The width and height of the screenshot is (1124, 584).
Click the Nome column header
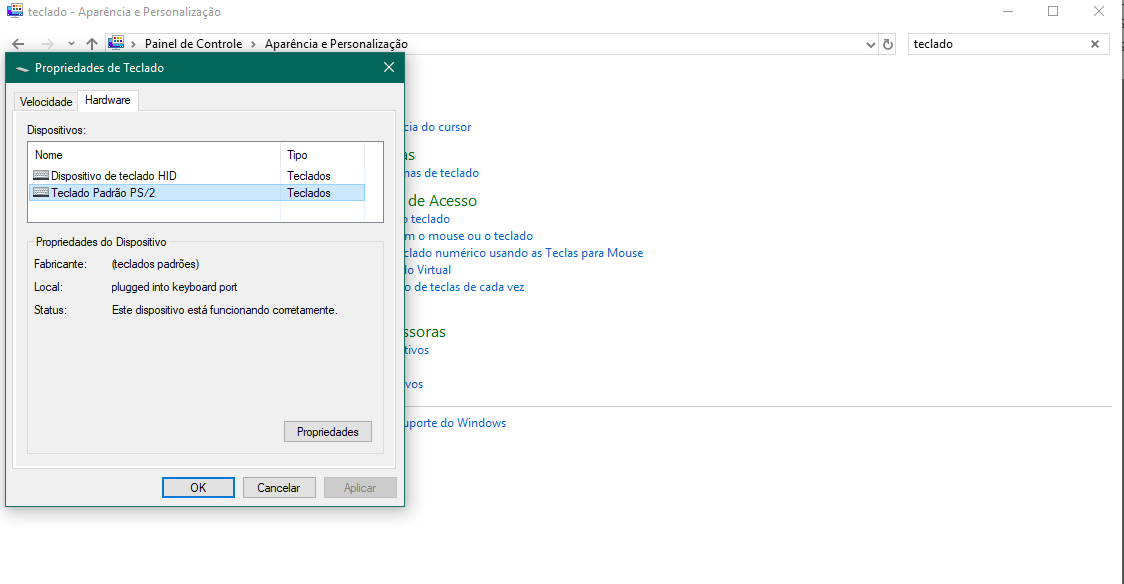[154, 155]
